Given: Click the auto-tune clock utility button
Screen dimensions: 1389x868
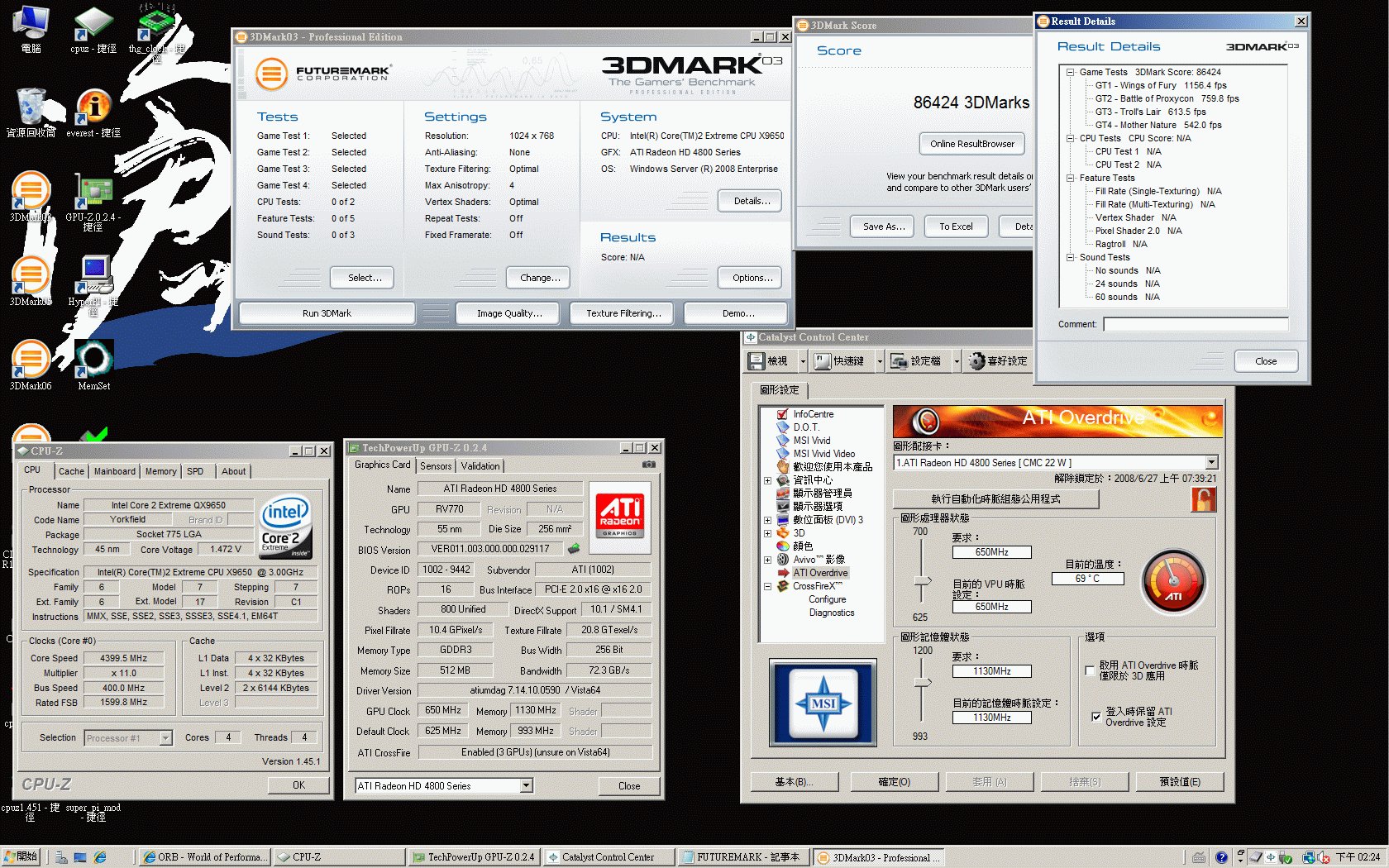Looking at the screenshot, I should (995, 499).
